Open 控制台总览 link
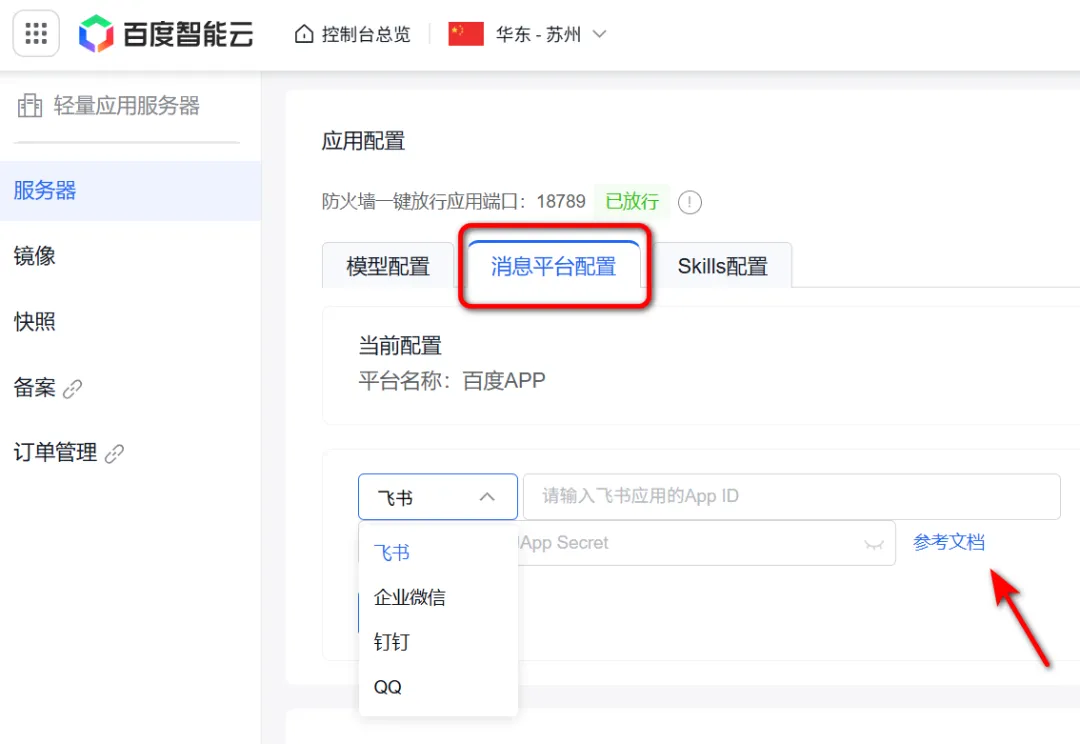This screenshot has height=744, width=1080. (366, 34)
